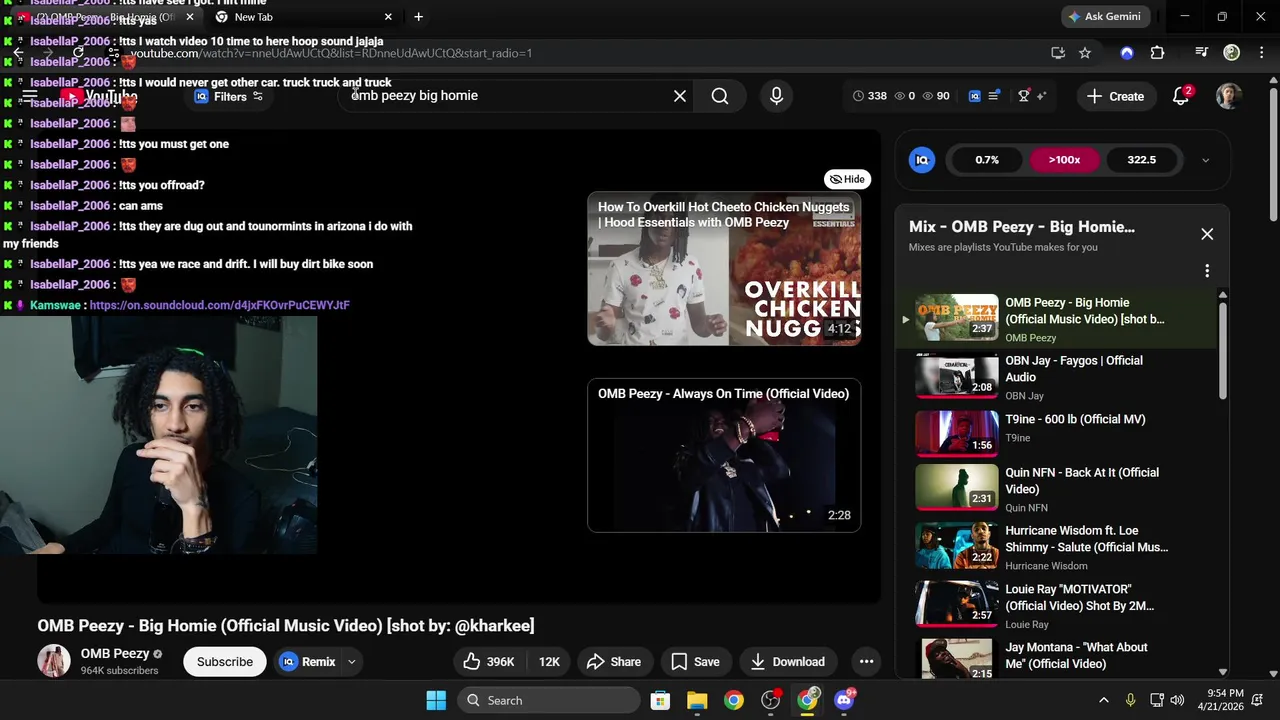Click the >100x vidIQ score pill
The width and height of the screenshot is (1280, 720).
1064,160
